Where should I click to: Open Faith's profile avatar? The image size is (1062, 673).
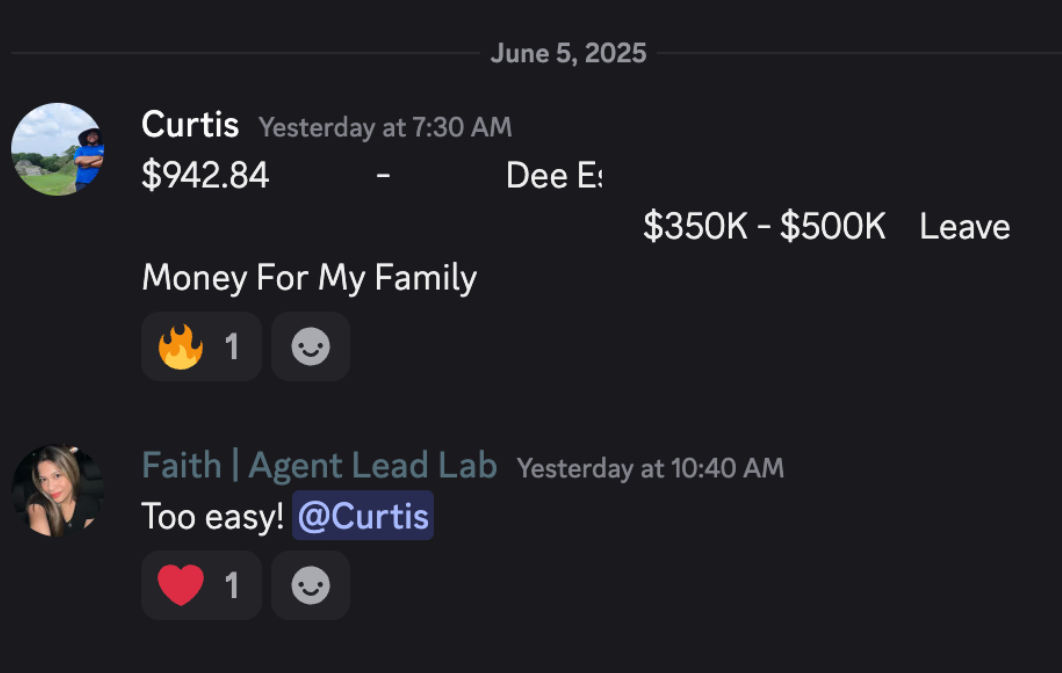(58, 491)
